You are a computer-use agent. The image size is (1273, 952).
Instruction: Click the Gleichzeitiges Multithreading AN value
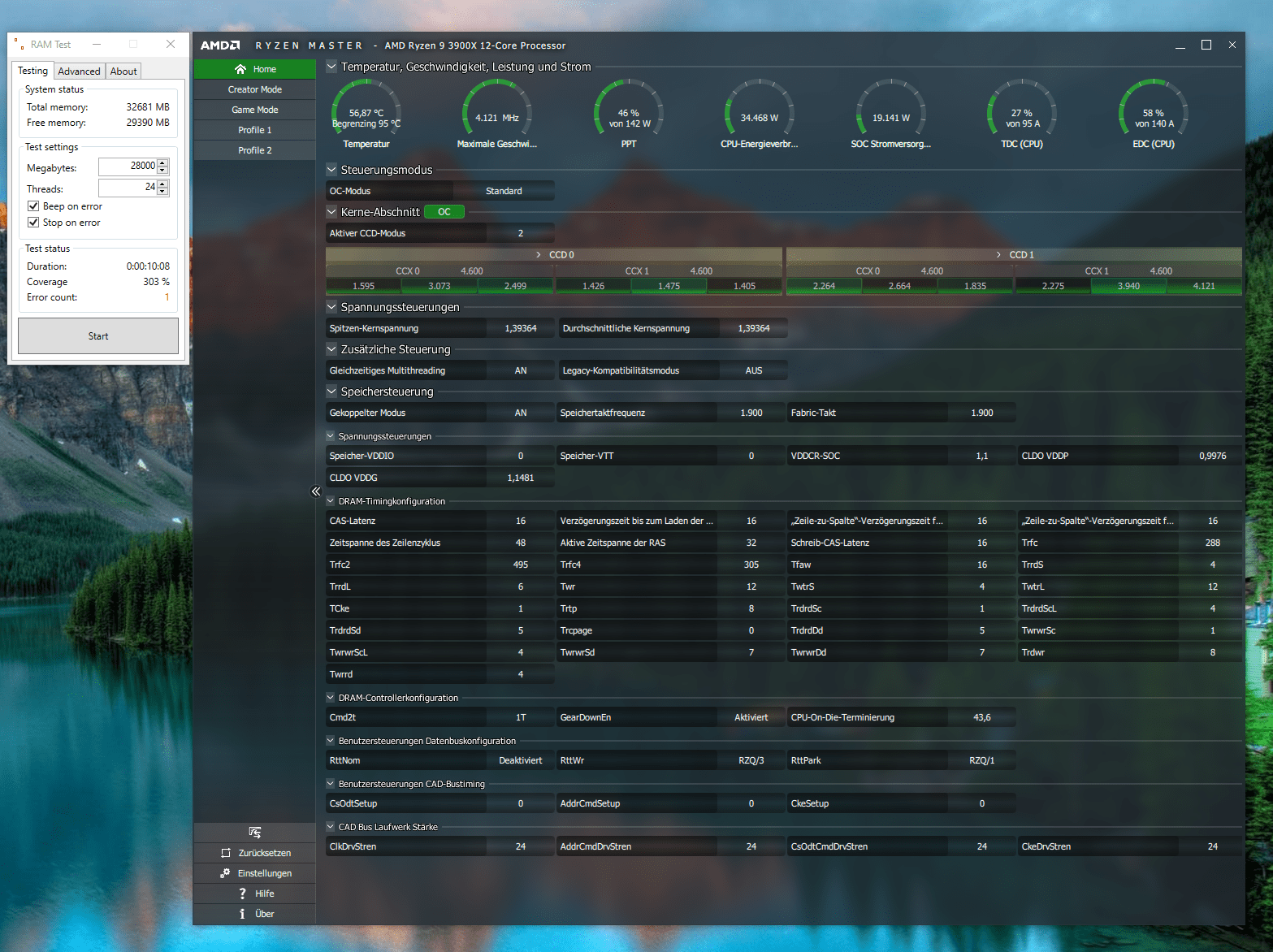[x=521, y=370]
